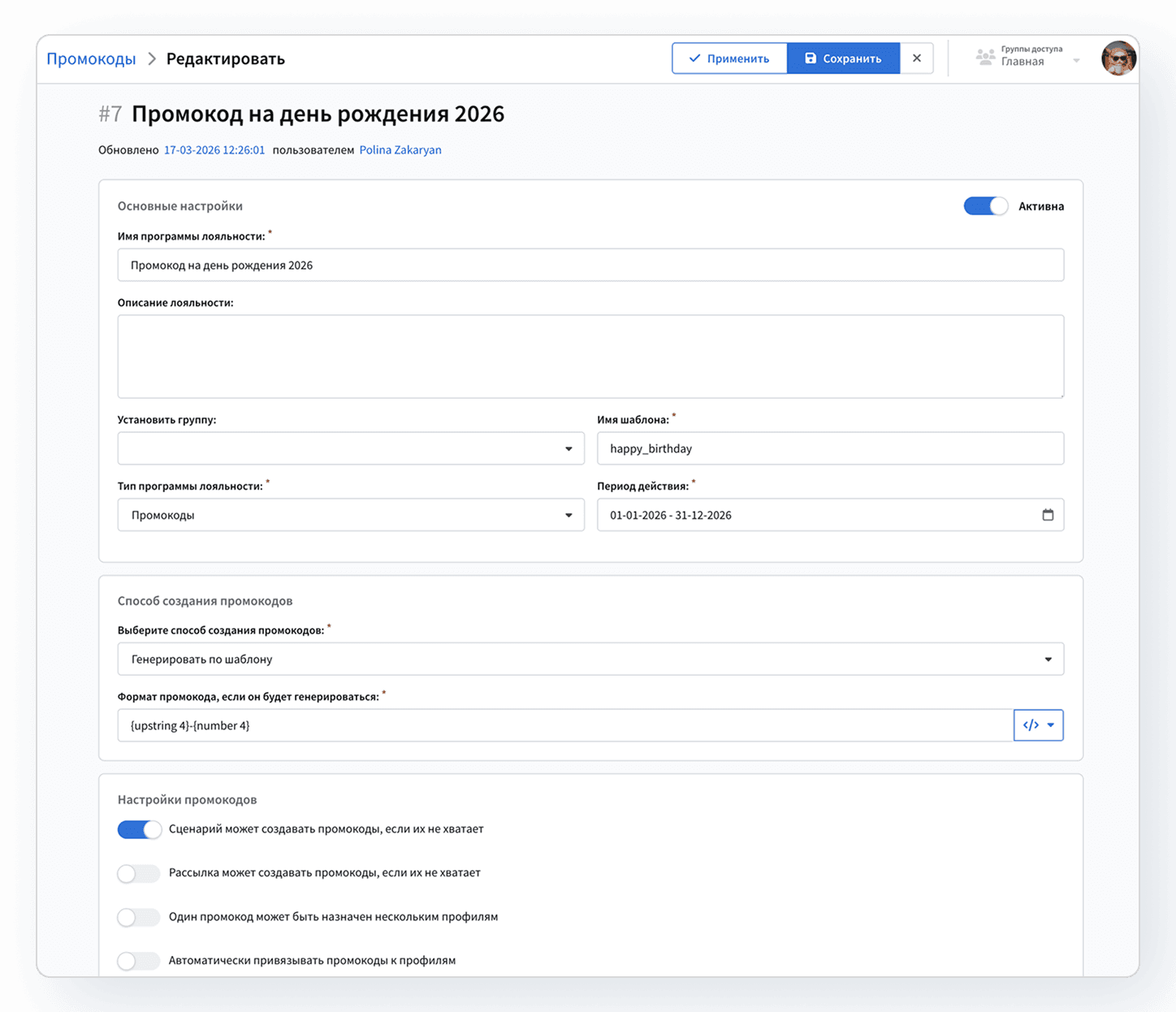Enable 'Автоматически привязывать промокоды к профилям'

[138, 961]
